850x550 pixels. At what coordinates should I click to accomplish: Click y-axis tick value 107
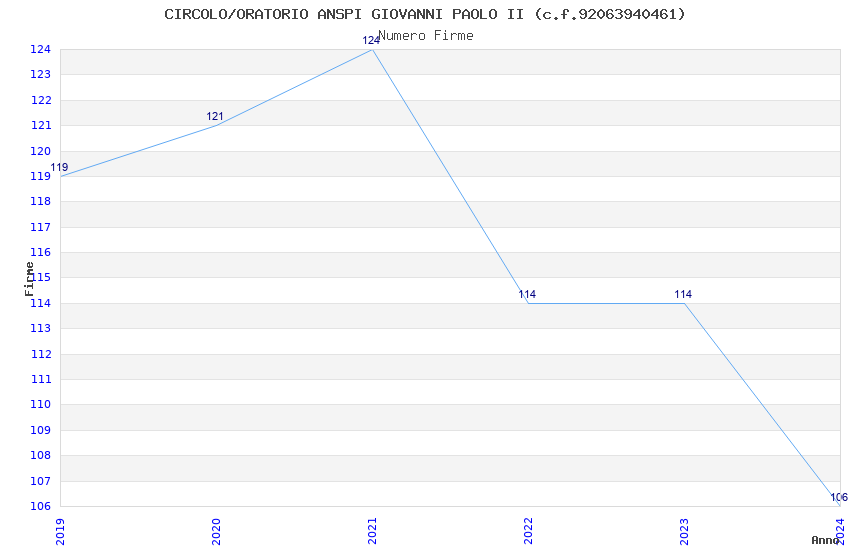coord(41,481)
